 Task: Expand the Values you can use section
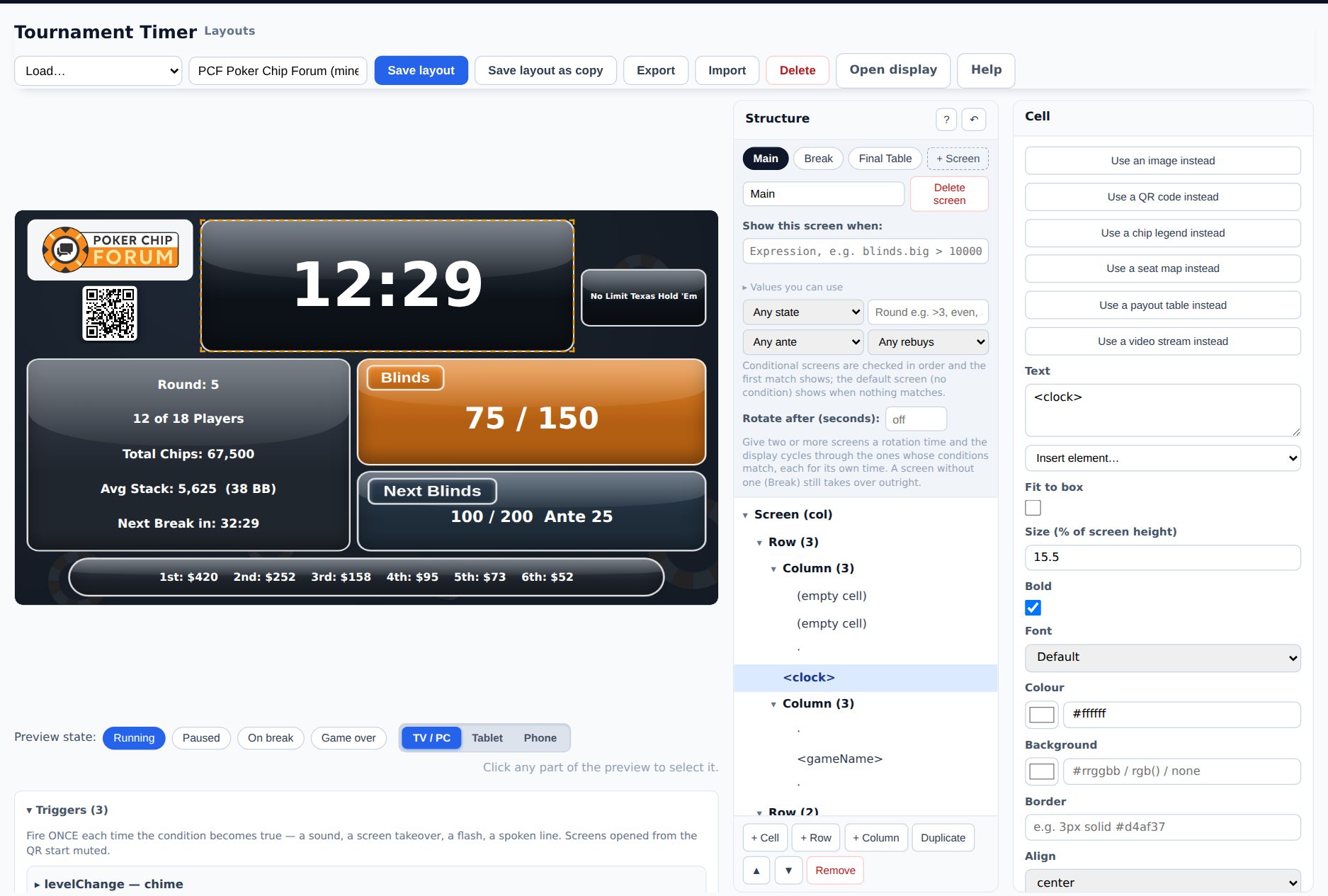click(793, 287)
